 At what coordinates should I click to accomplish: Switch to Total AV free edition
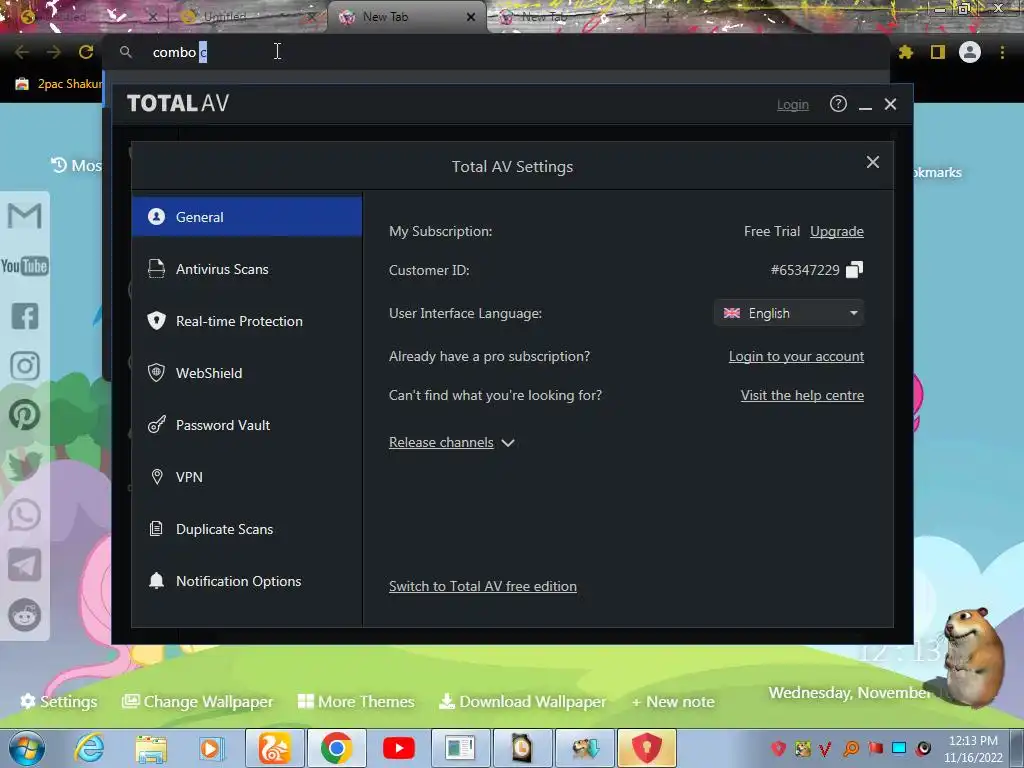[x=483, y=586]
